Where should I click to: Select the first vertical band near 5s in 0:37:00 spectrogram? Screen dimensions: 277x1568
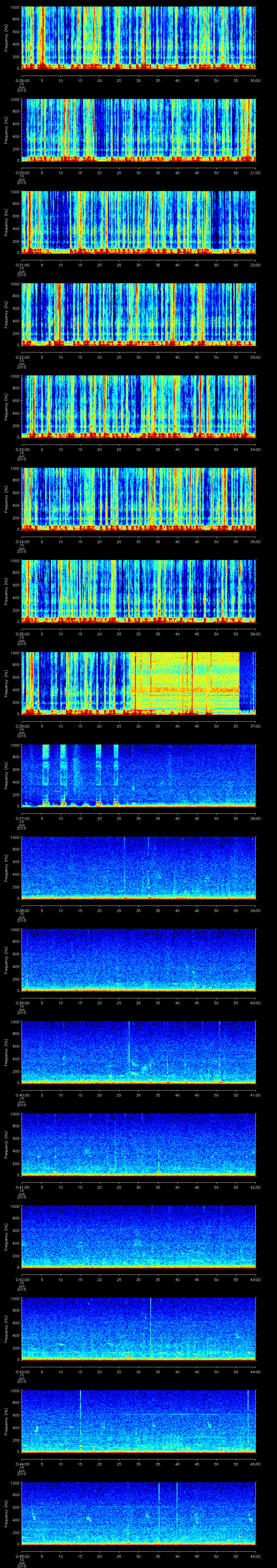46,773
